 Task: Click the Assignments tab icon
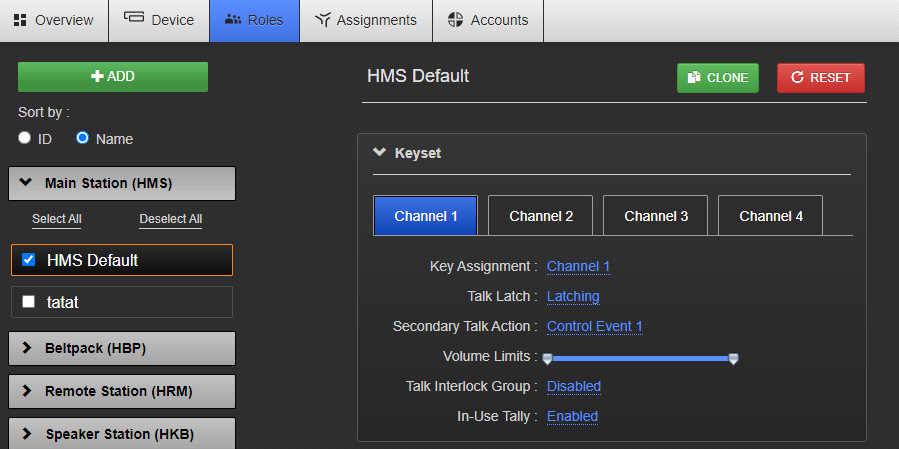pos(322,20)
